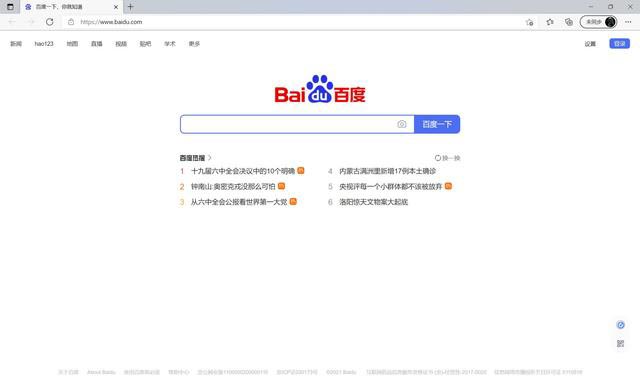Open the 百度热搜 heading link

click(x=192, y=158)
